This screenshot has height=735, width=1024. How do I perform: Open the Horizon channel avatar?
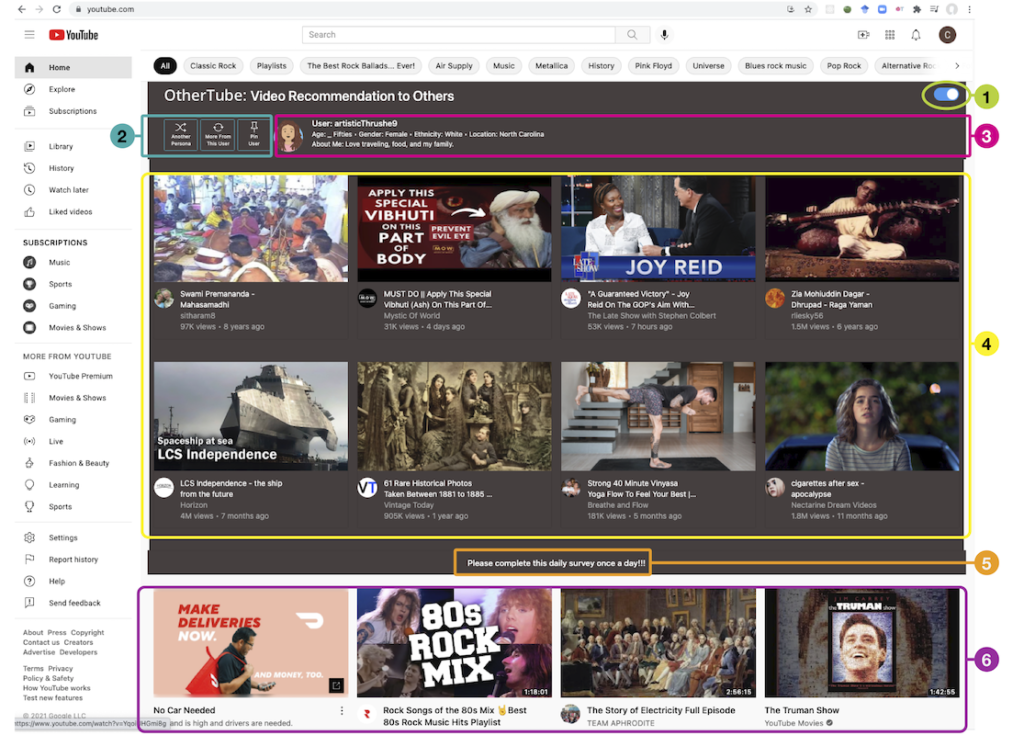click(163, 487)
